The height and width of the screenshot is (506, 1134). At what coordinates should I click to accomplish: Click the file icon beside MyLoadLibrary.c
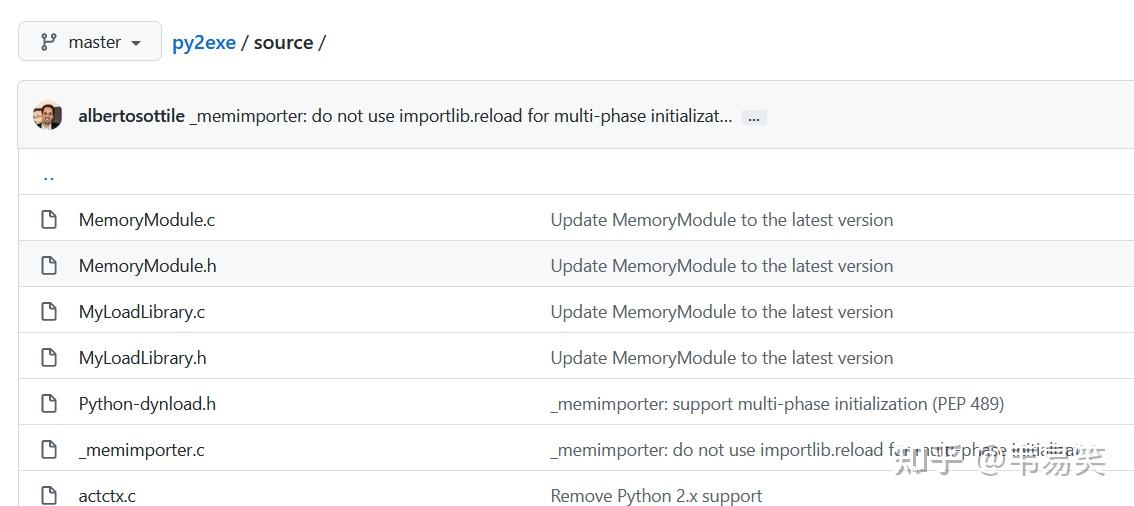click(x=48, y=312)
